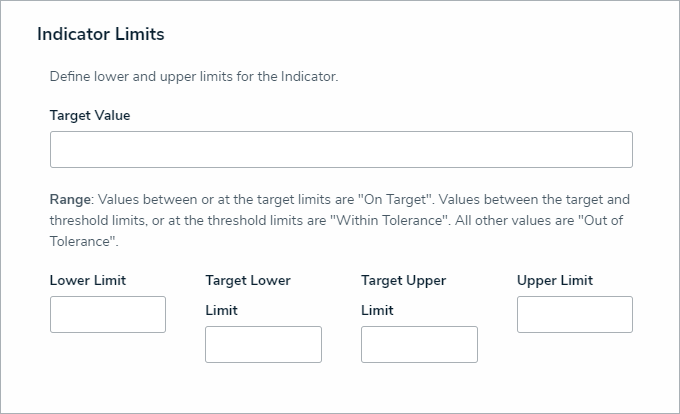Click the "Indicator Limits" section heading
Screen dimensions: 680x414
[101, 34]
